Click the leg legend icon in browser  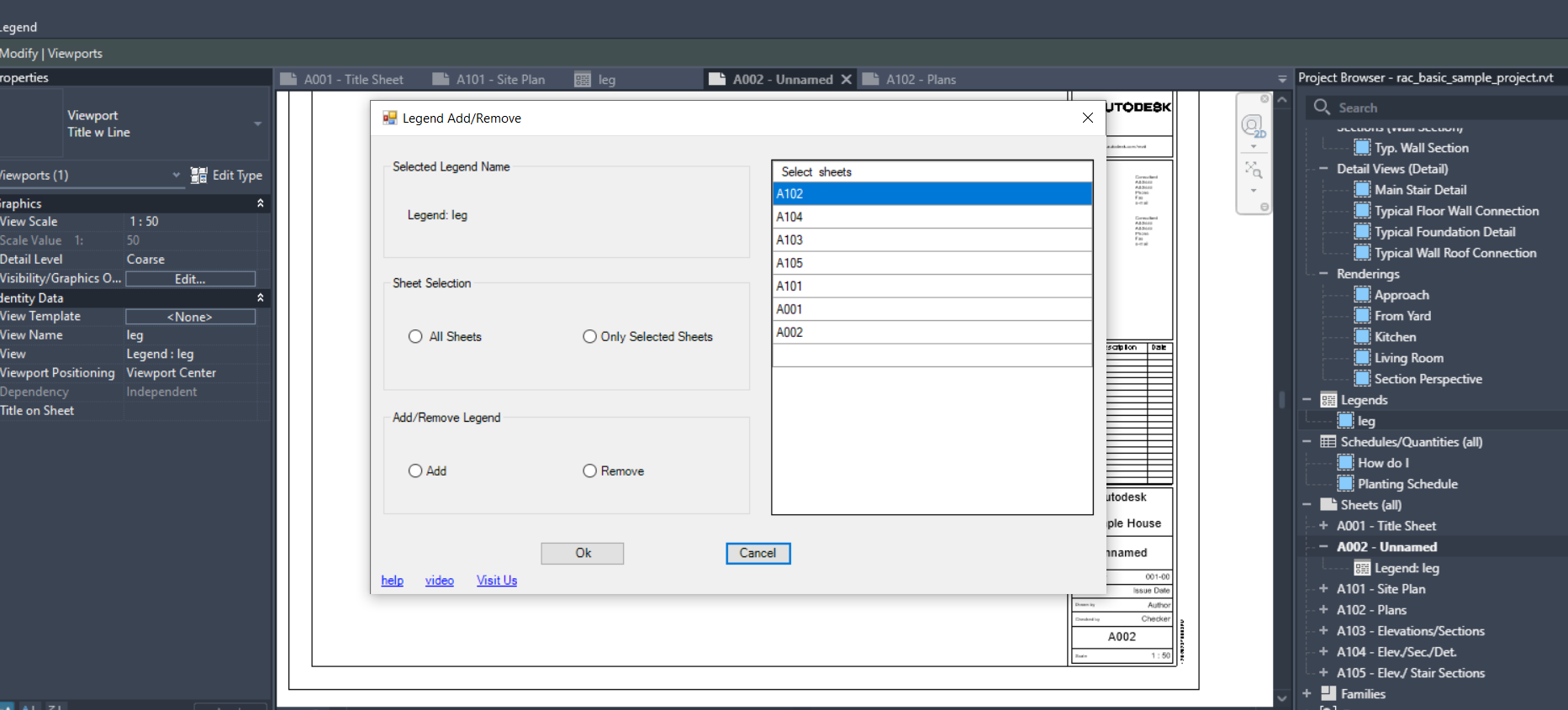pyautogui.click(x=1346, y=421)
